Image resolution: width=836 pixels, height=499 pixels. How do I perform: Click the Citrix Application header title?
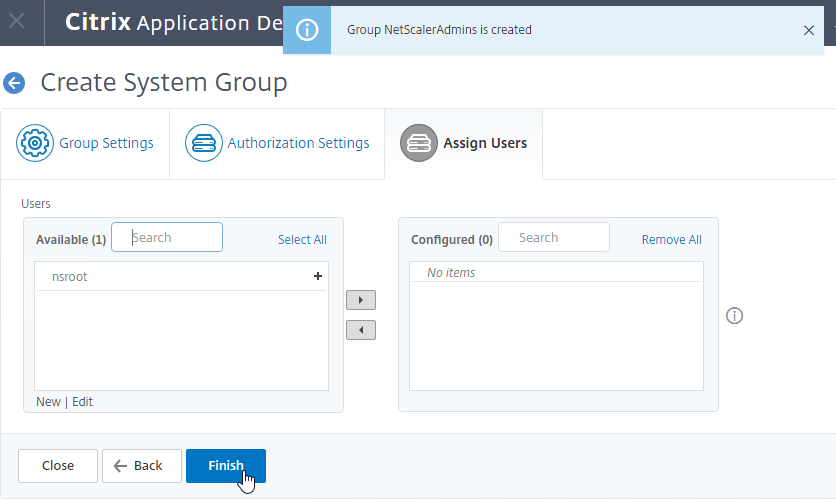(x=174, y=22)
